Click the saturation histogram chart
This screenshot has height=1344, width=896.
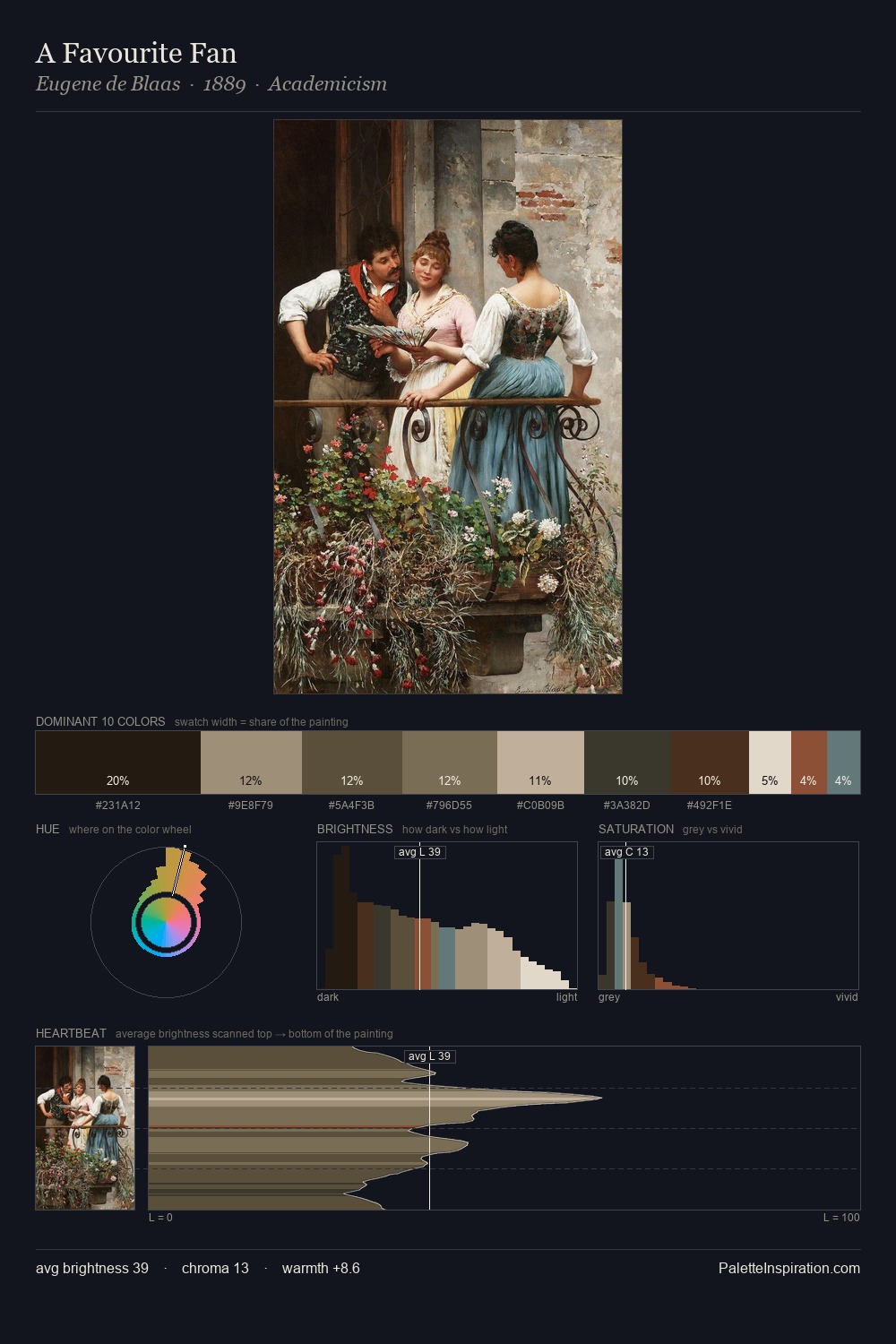coord(728,916)
